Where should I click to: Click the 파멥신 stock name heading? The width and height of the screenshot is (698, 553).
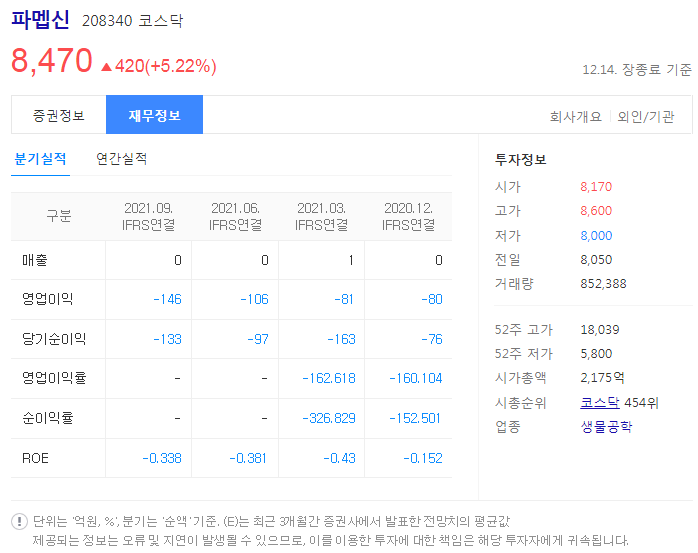pos(40,20)
